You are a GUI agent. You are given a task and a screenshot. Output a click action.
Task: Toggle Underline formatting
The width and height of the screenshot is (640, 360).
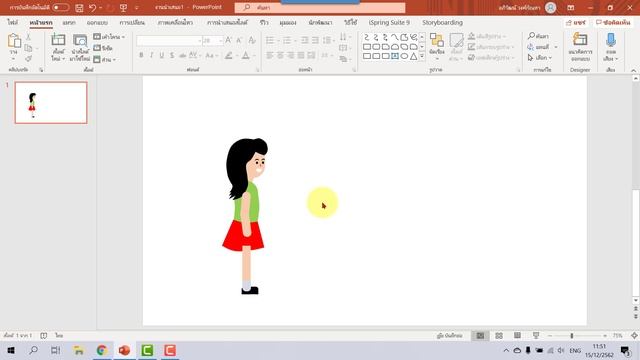pyautogui.click(x=162, y=55)
